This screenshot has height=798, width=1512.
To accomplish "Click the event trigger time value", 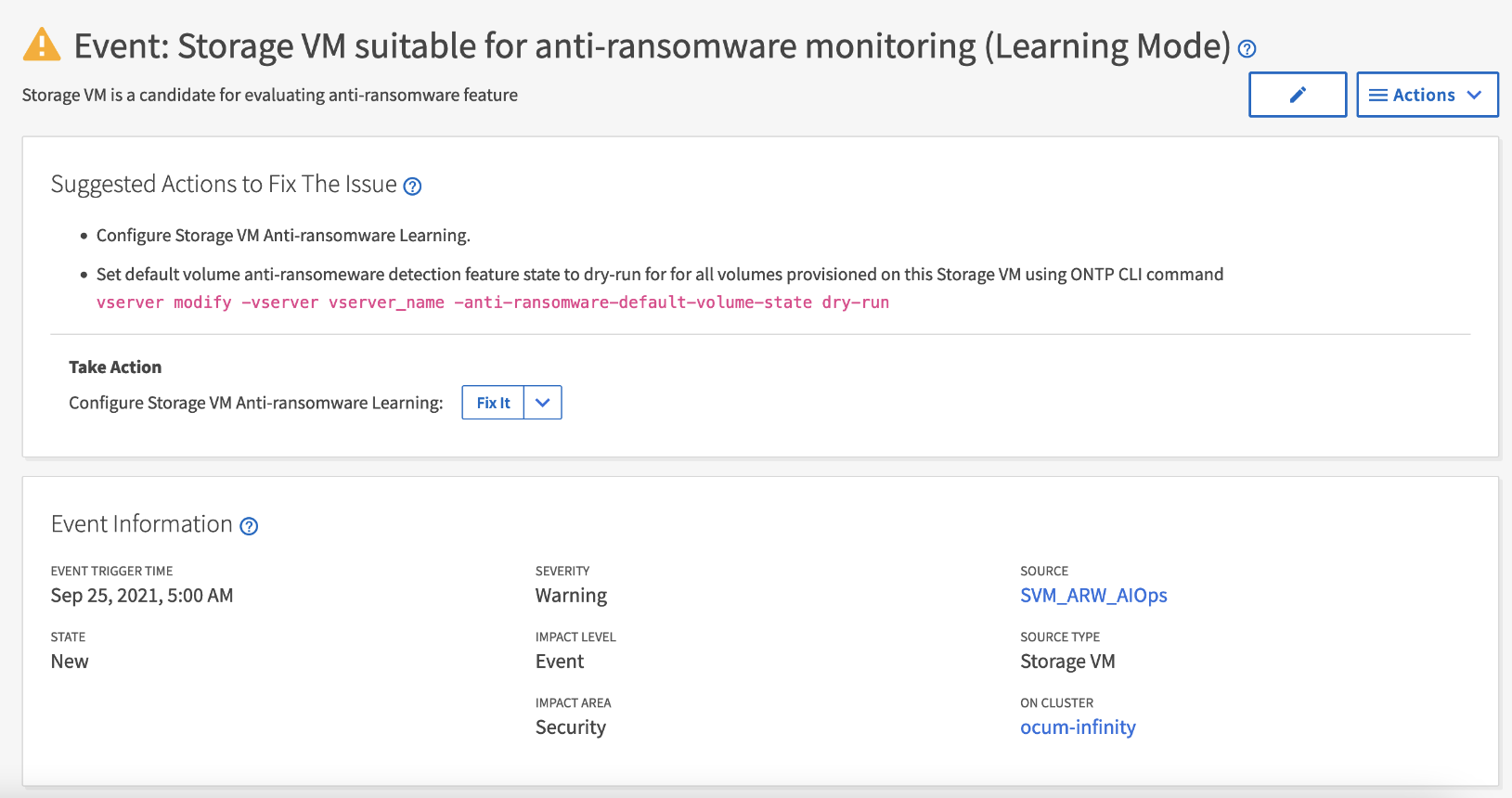I will (x=142, y=596).
